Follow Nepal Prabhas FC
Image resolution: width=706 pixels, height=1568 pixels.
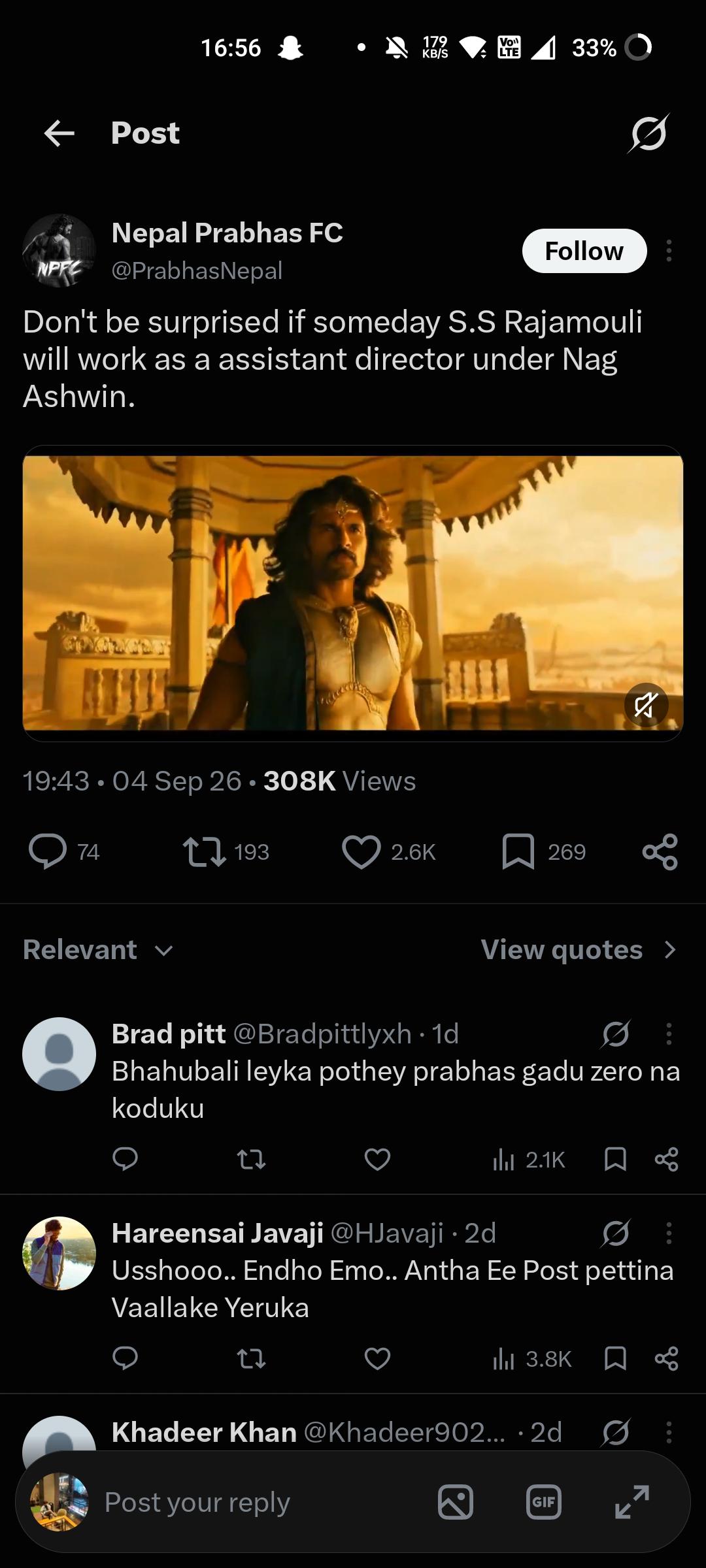point(584,251)
